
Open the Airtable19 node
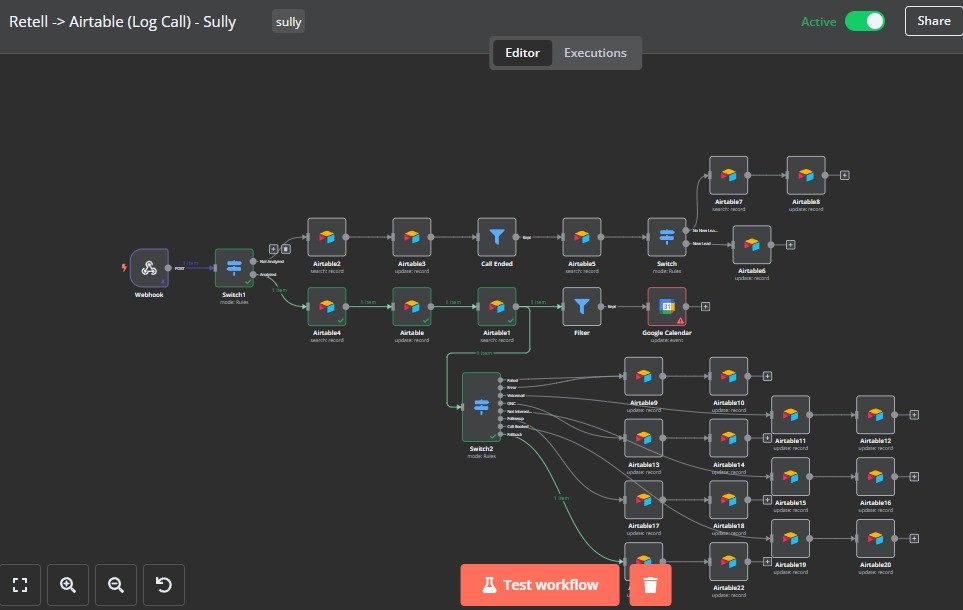click(790, 538)
